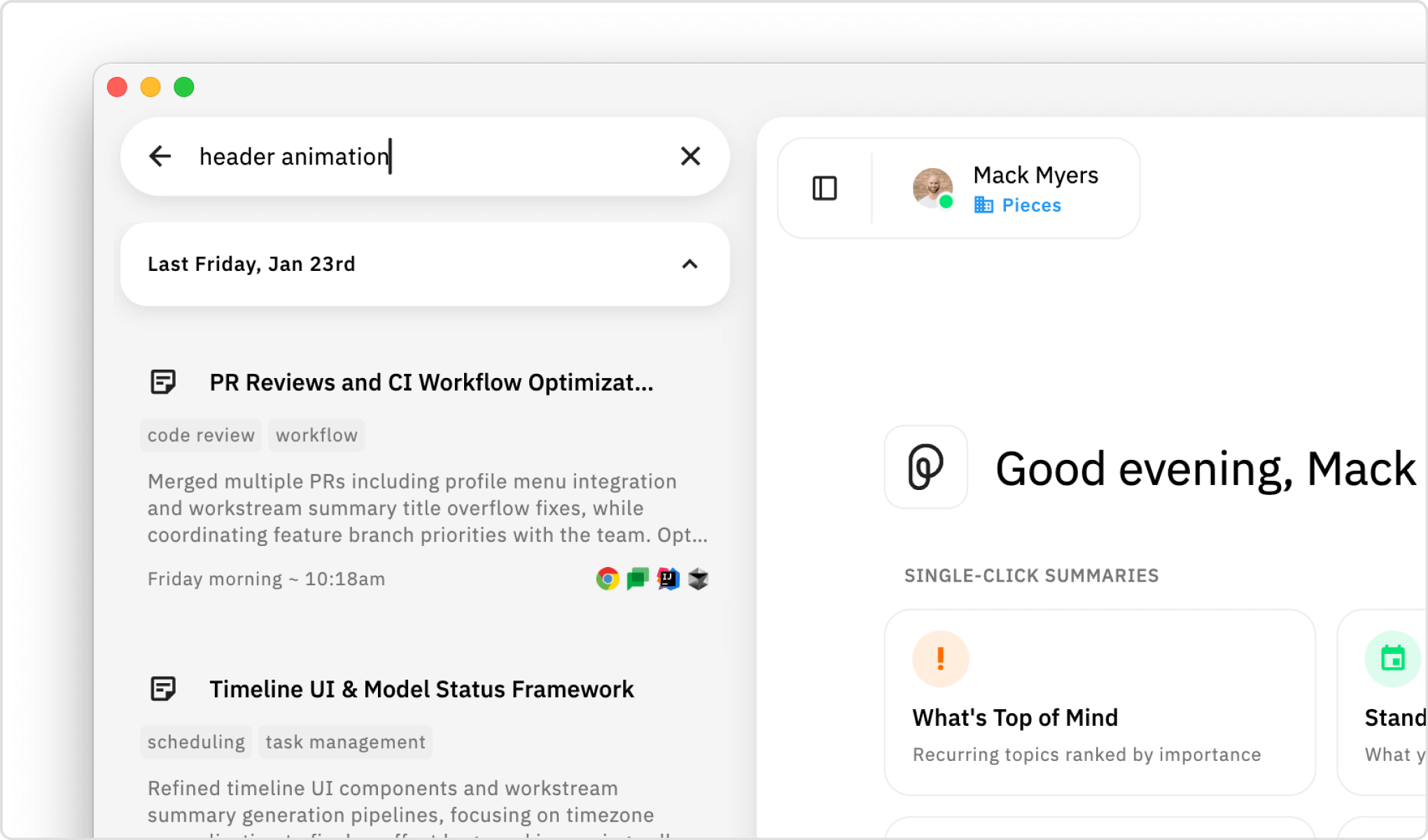1428x840 pixels.
Task: Toggle the sidebar panel visibility
Action: (x=824, y=188)
